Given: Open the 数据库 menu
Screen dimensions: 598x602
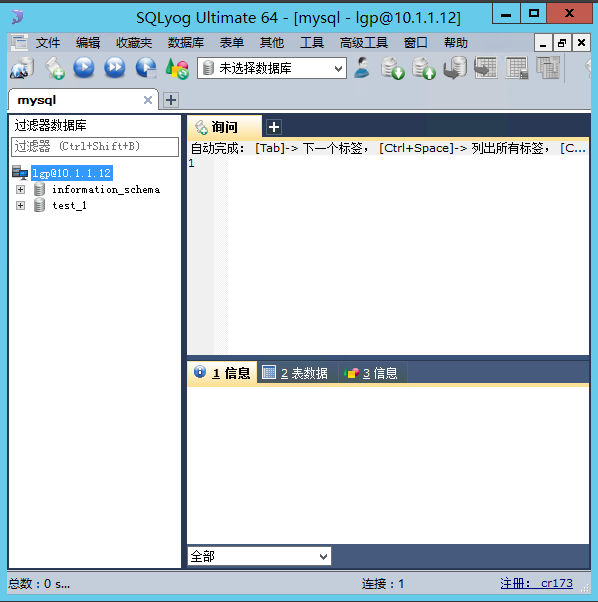Looking at the screenshot, I should tap(185, 43).
